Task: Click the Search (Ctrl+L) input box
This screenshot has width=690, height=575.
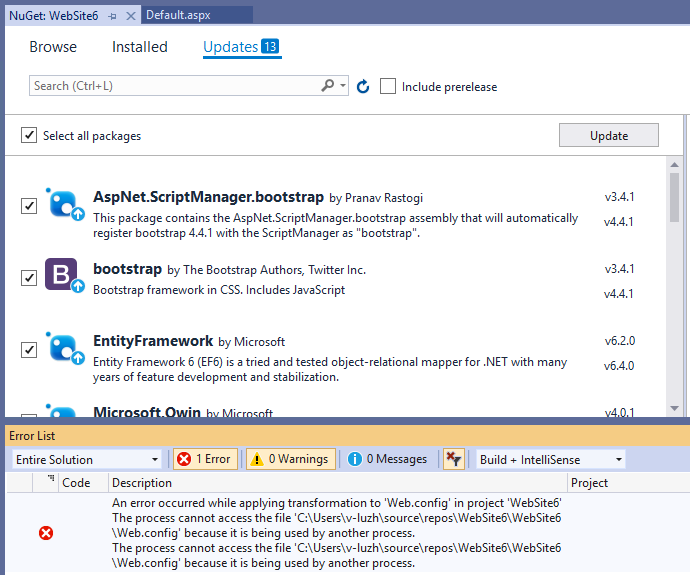Action: tap(175, 85)
